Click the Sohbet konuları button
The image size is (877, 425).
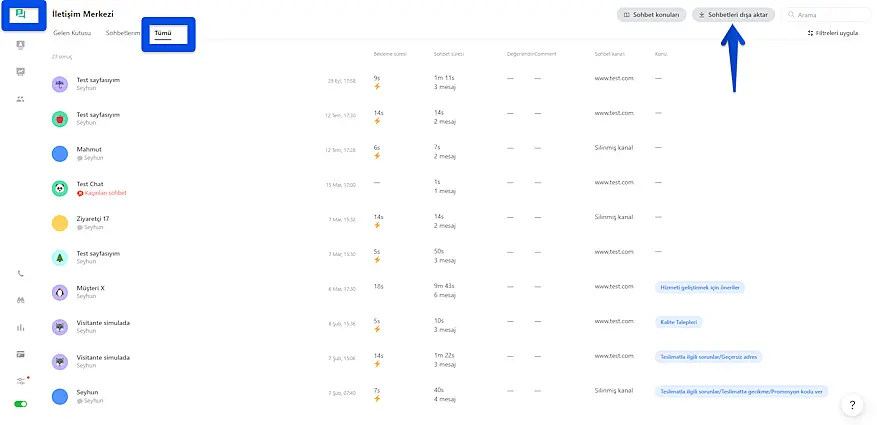(652, 15)
